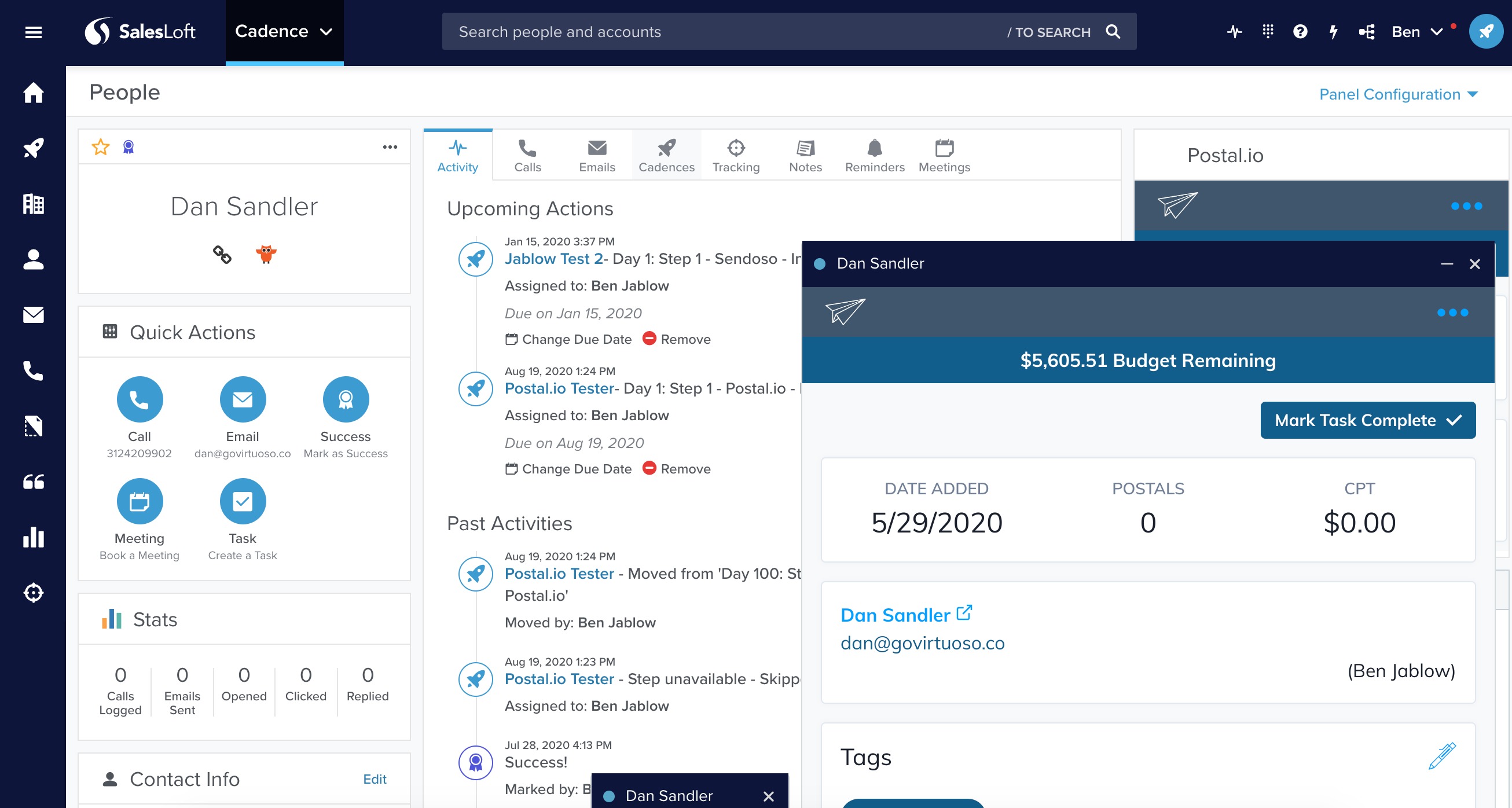Open the hamburger menu
Viewport: 1512px width, 808px height.
34,32
